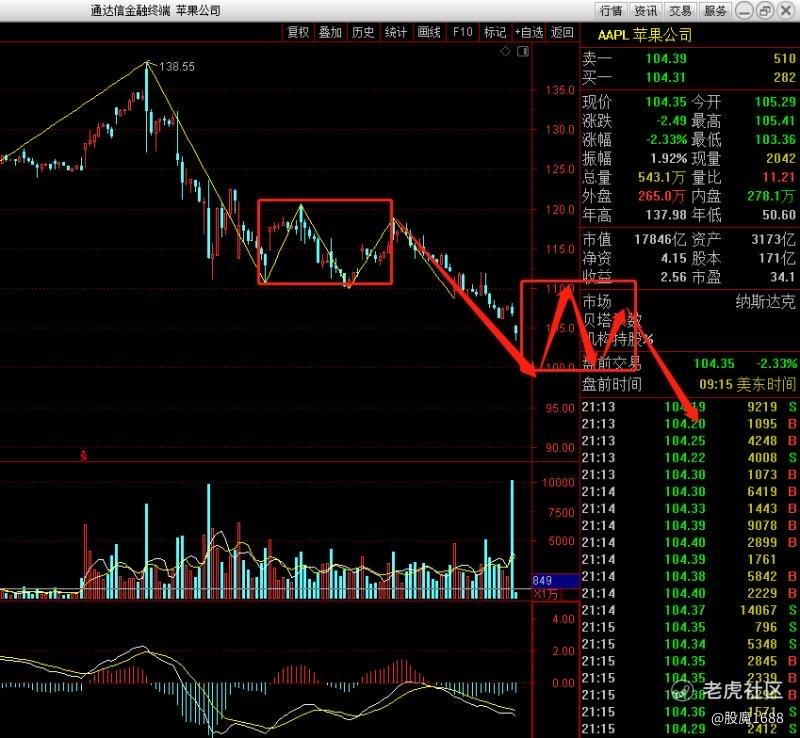Open the 行情 menu
Image resolution: width=800 pixels, height=738 pixels.
[611, 11]
